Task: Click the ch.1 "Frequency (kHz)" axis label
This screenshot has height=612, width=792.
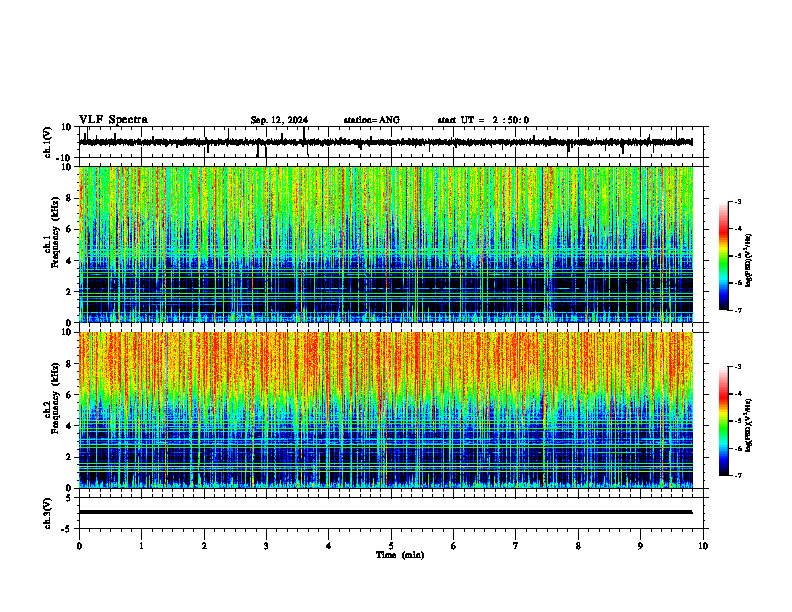Action: point(55,233)
